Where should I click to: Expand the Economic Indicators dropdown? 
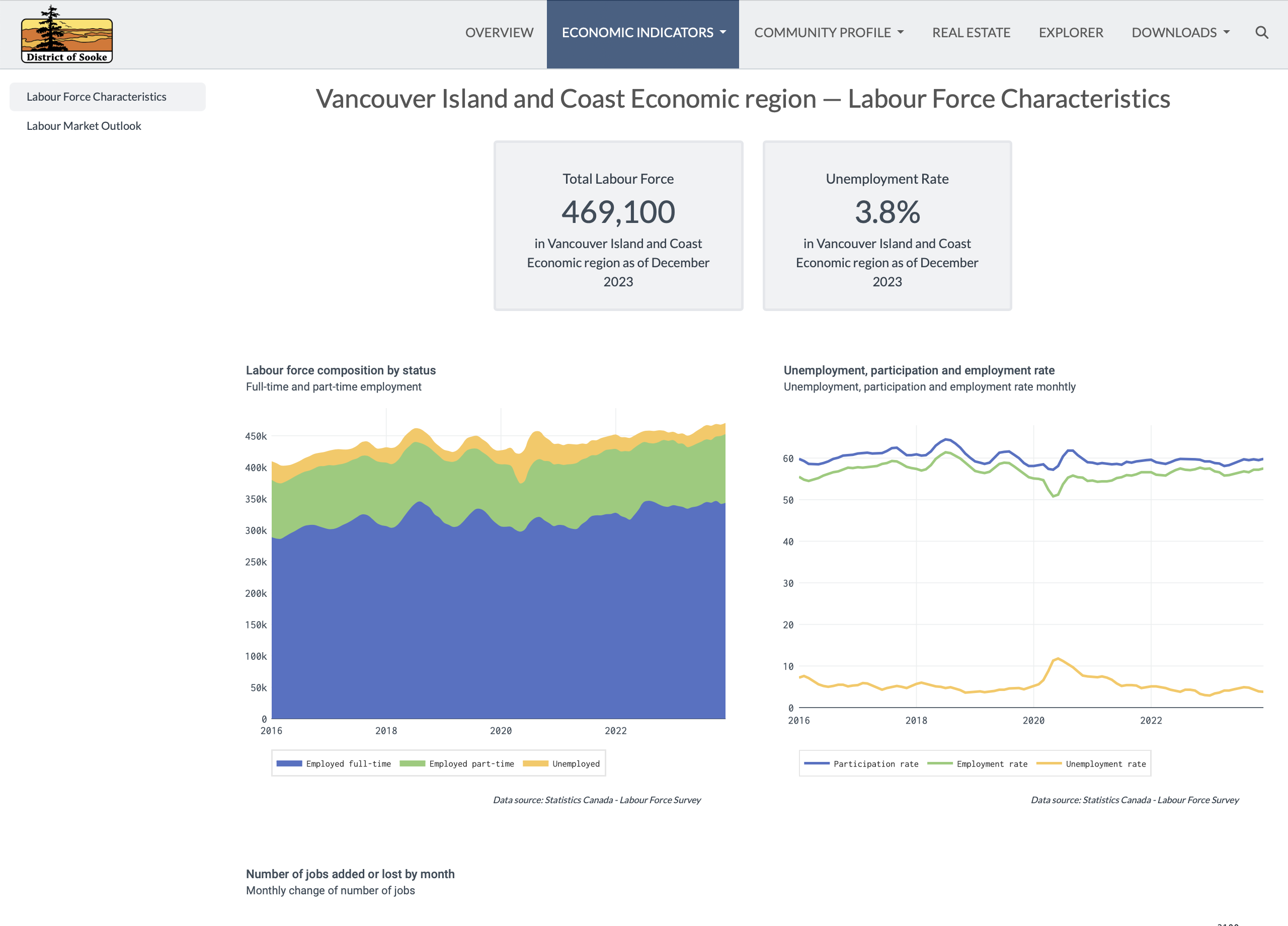(643, 33)
